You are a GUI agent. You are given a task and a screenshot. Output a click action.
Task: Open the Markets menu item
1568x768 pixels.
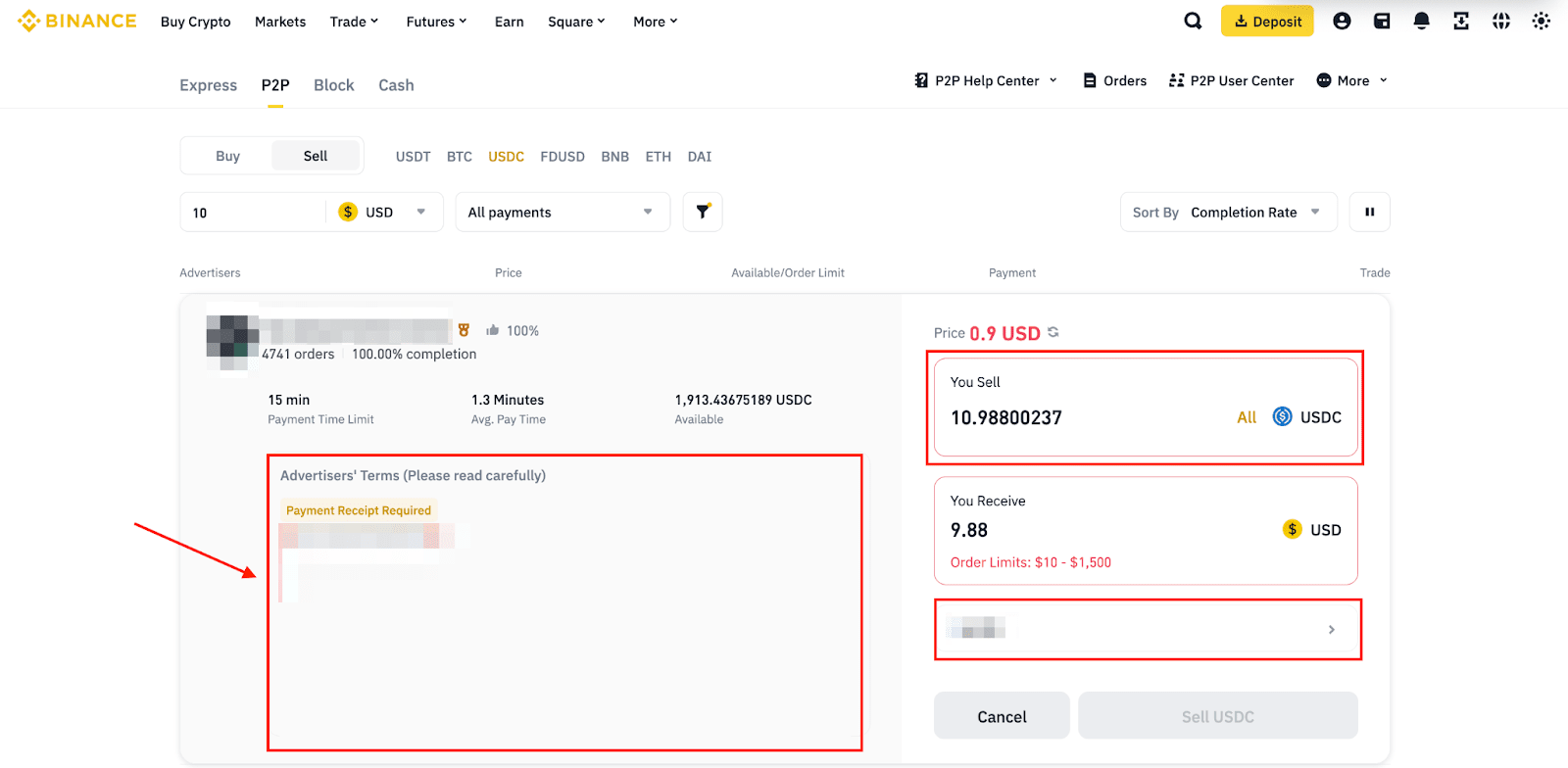click(280, 22)
